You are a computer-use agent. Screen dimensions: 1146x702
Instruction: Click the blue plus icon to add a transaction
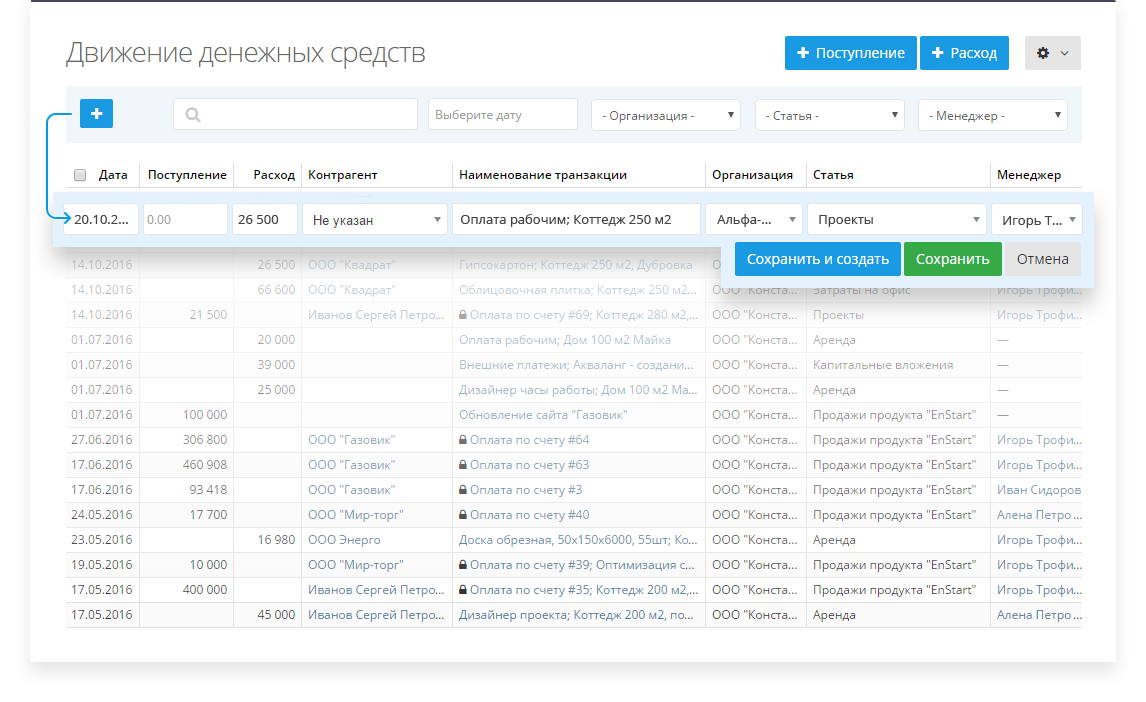click(x=96, y=114)
